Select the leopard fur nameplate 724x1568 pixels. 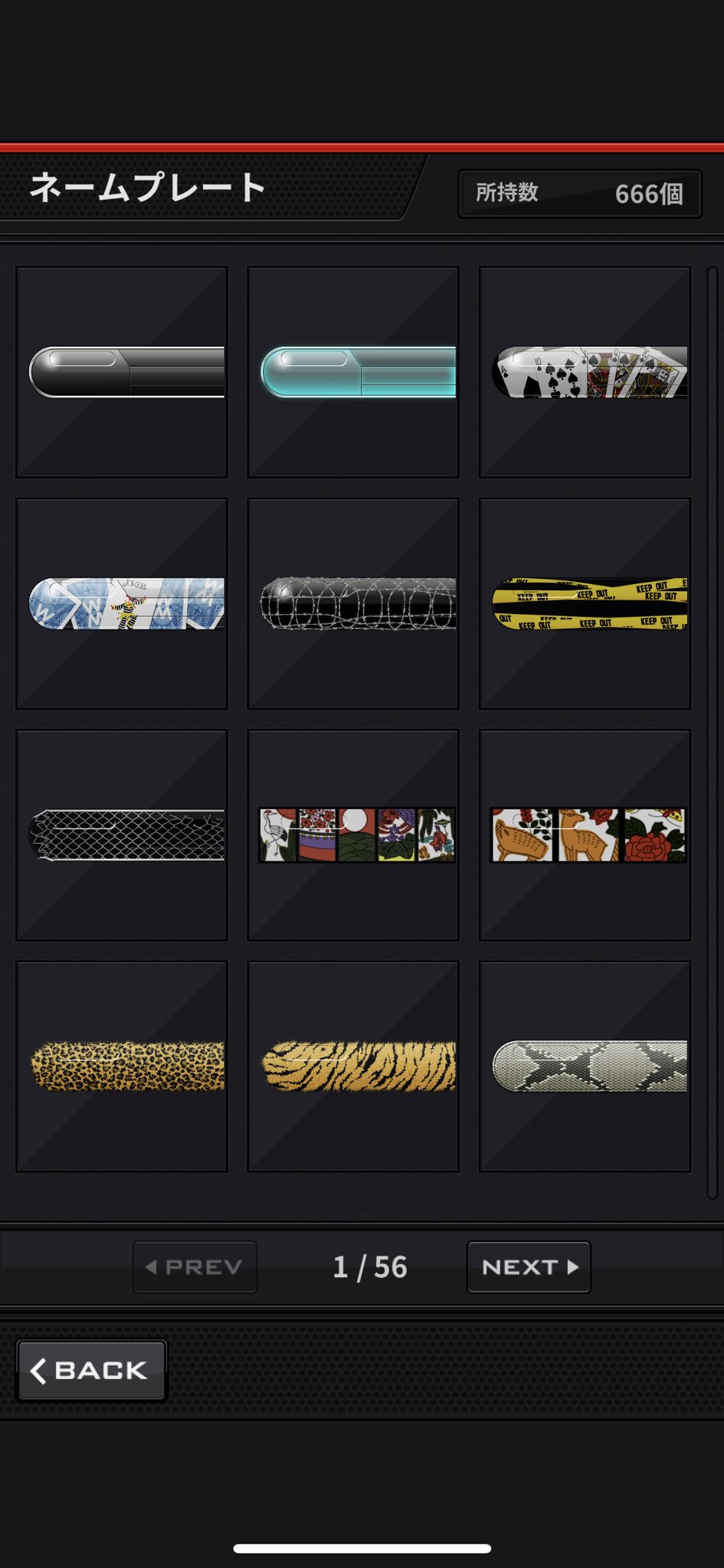pyautogui.click(x=122, y=1067)
